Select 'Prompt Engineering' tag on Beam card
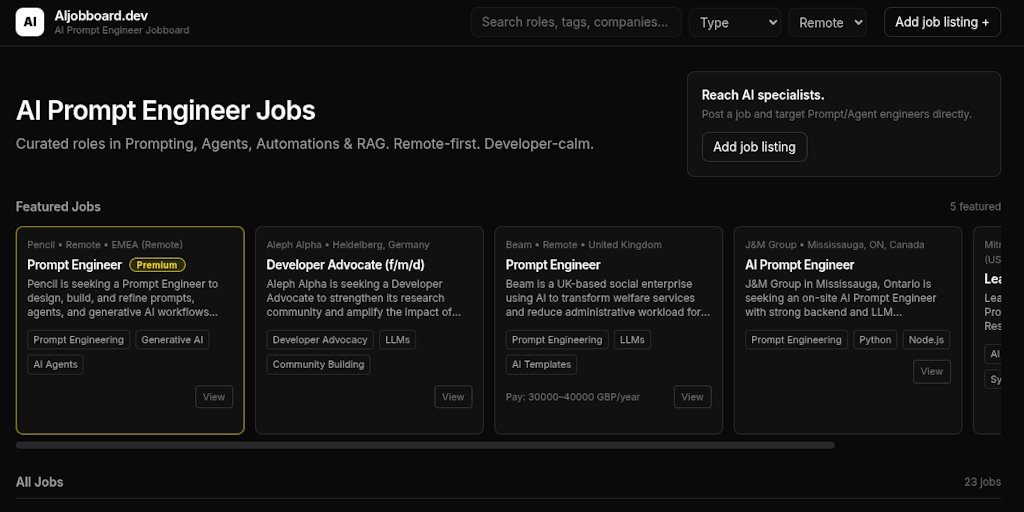Viewport: 1024px width, 512px height. 557,340
